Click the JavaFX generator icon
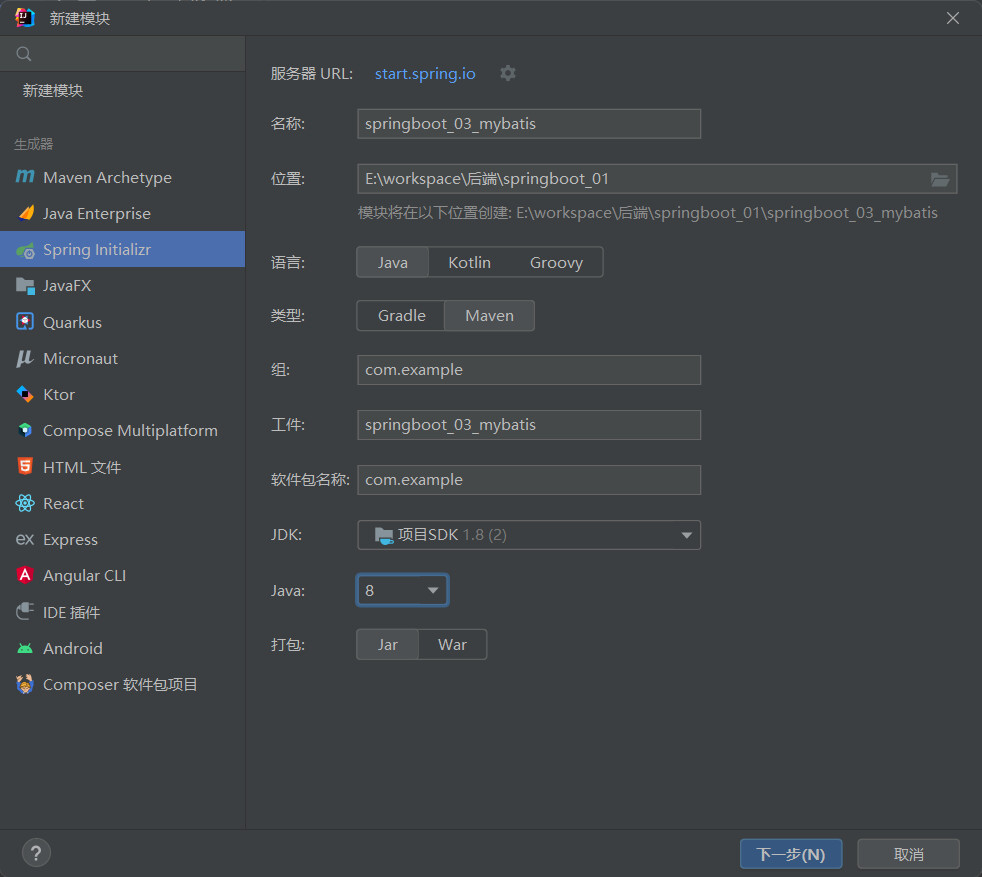 [x=25, y=286]
